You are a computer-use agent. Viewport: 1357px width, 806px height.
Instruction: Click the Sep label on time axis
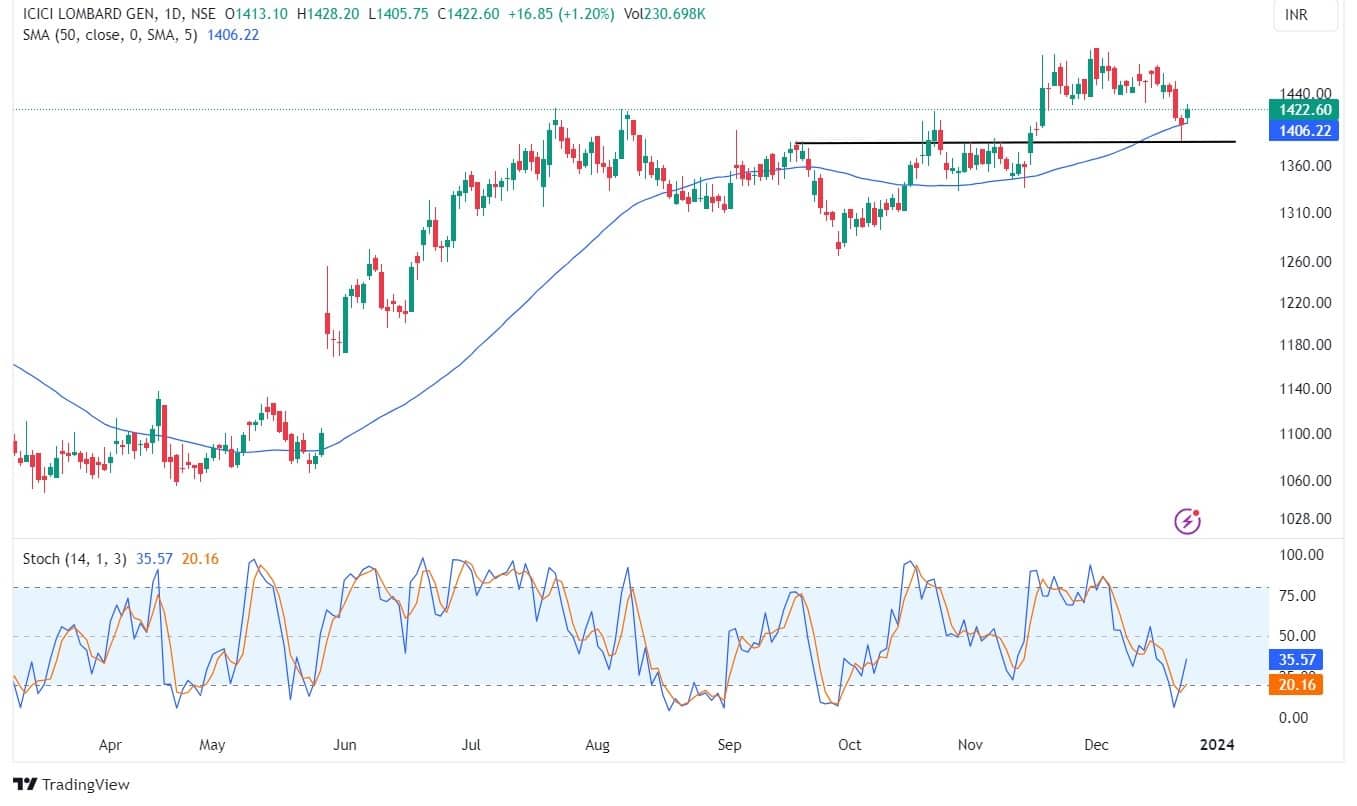730,745
